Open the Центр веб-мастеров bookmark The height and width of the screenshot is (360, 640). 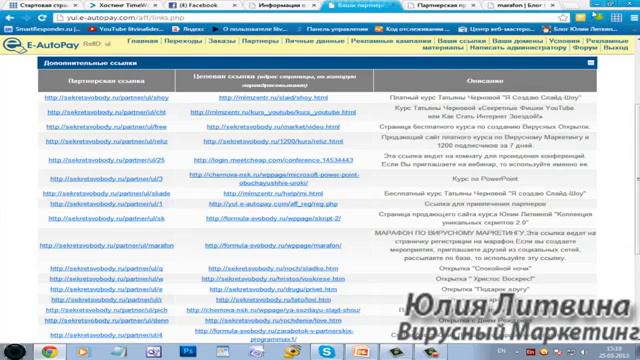tap(496, 29)
